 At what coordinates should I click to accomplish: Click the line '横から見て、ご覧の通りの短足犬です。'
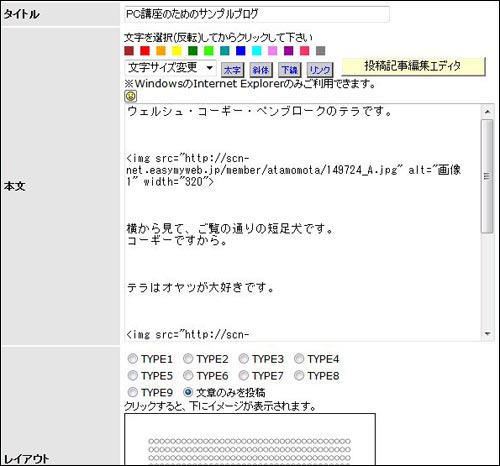[x=230, y=229]
